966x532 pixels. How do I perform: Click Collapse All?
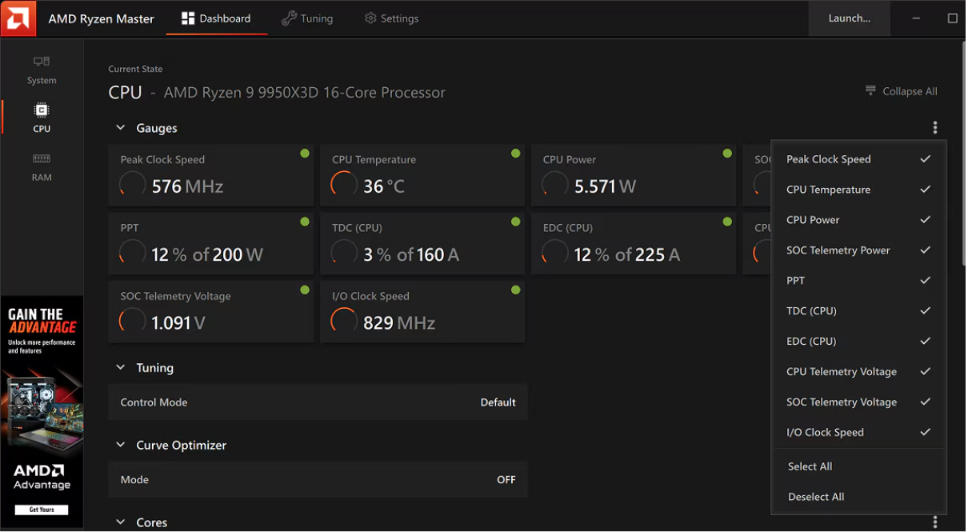(x=901, y=91)
